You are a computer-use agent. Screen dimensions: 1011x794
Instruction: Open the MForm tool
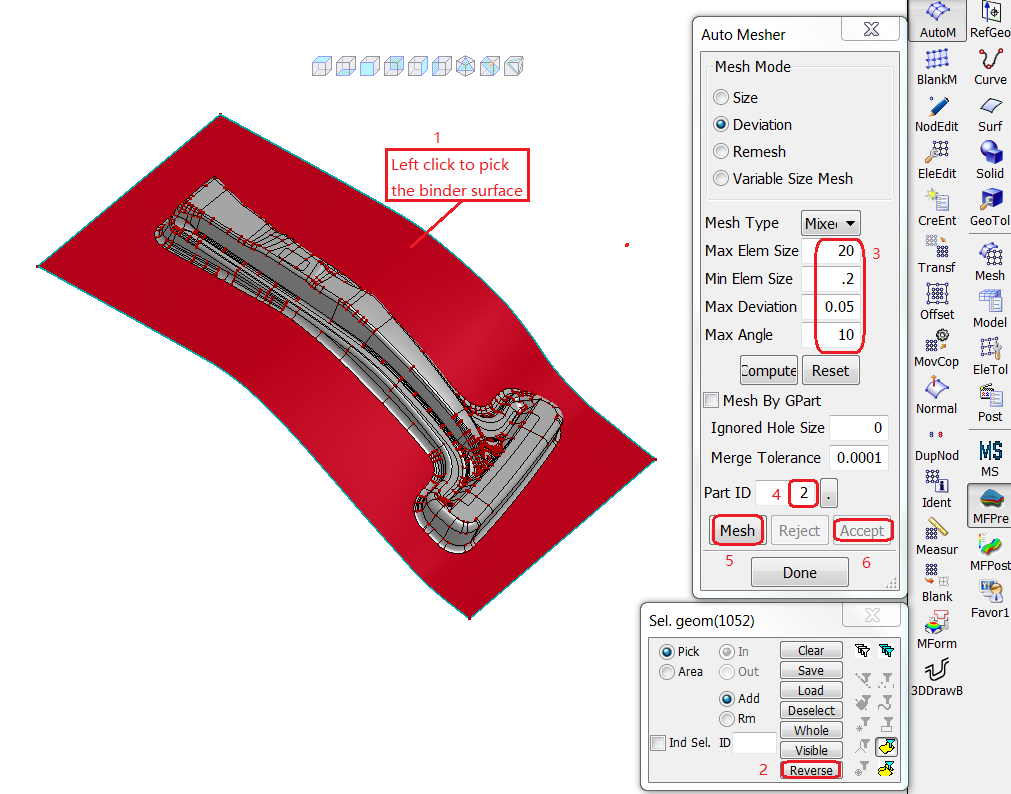[x=937, y=632]
